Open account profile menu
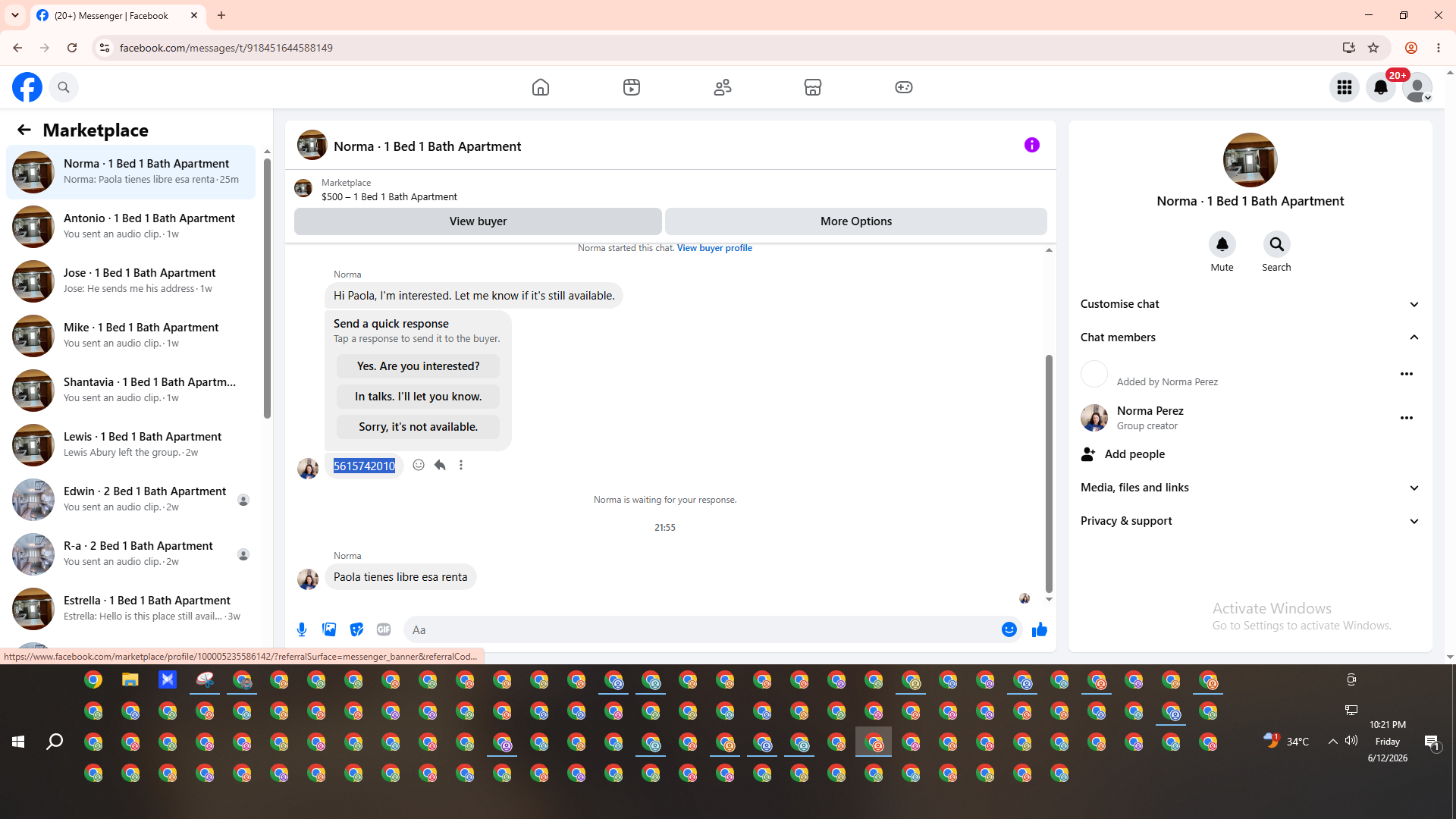Viewport: 1456px width, 819px height. click(1417, 87)
